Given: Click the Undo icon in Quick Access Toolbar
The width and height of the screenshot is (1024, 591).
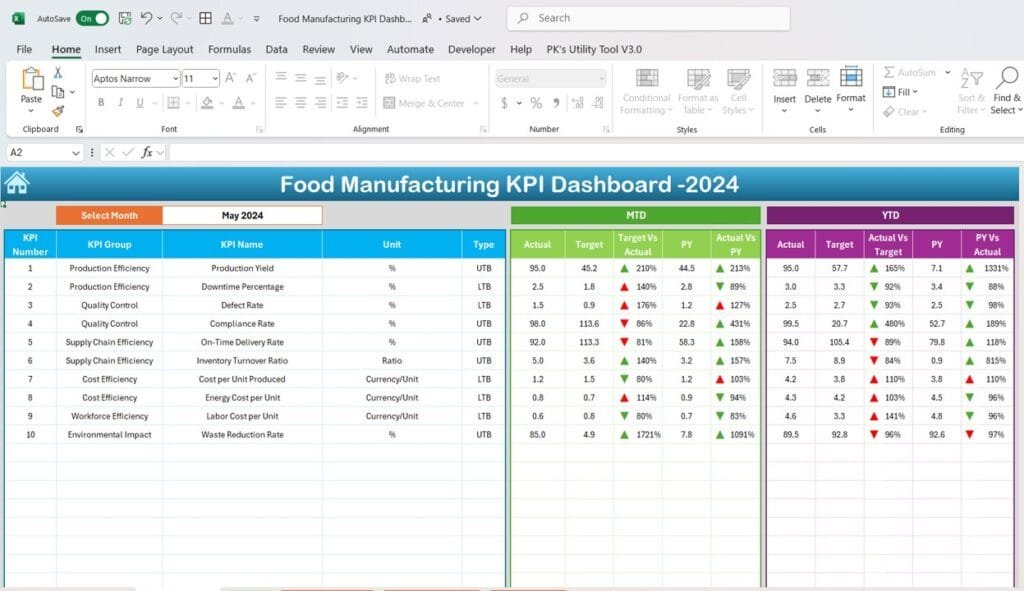Looking at the screenshot, I should click(x=146, y=18).
